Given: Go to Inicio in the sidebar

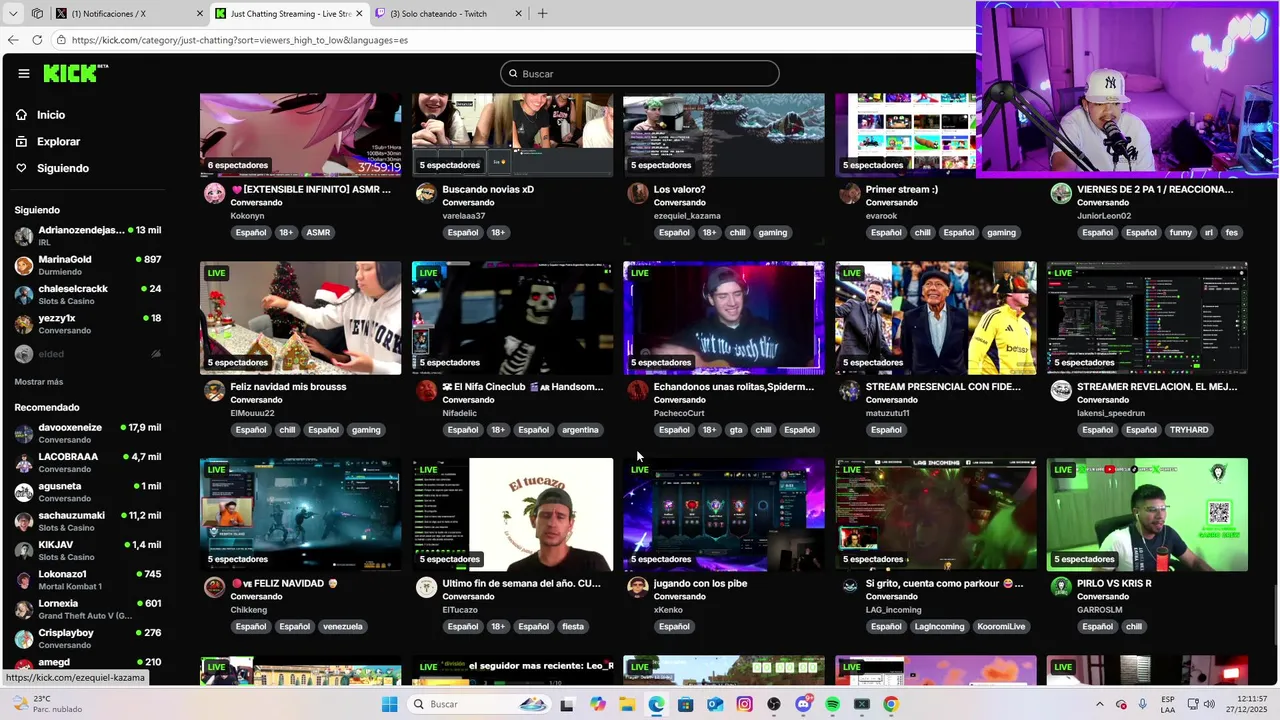Looking at the screenshot, I should click(50, 115).
